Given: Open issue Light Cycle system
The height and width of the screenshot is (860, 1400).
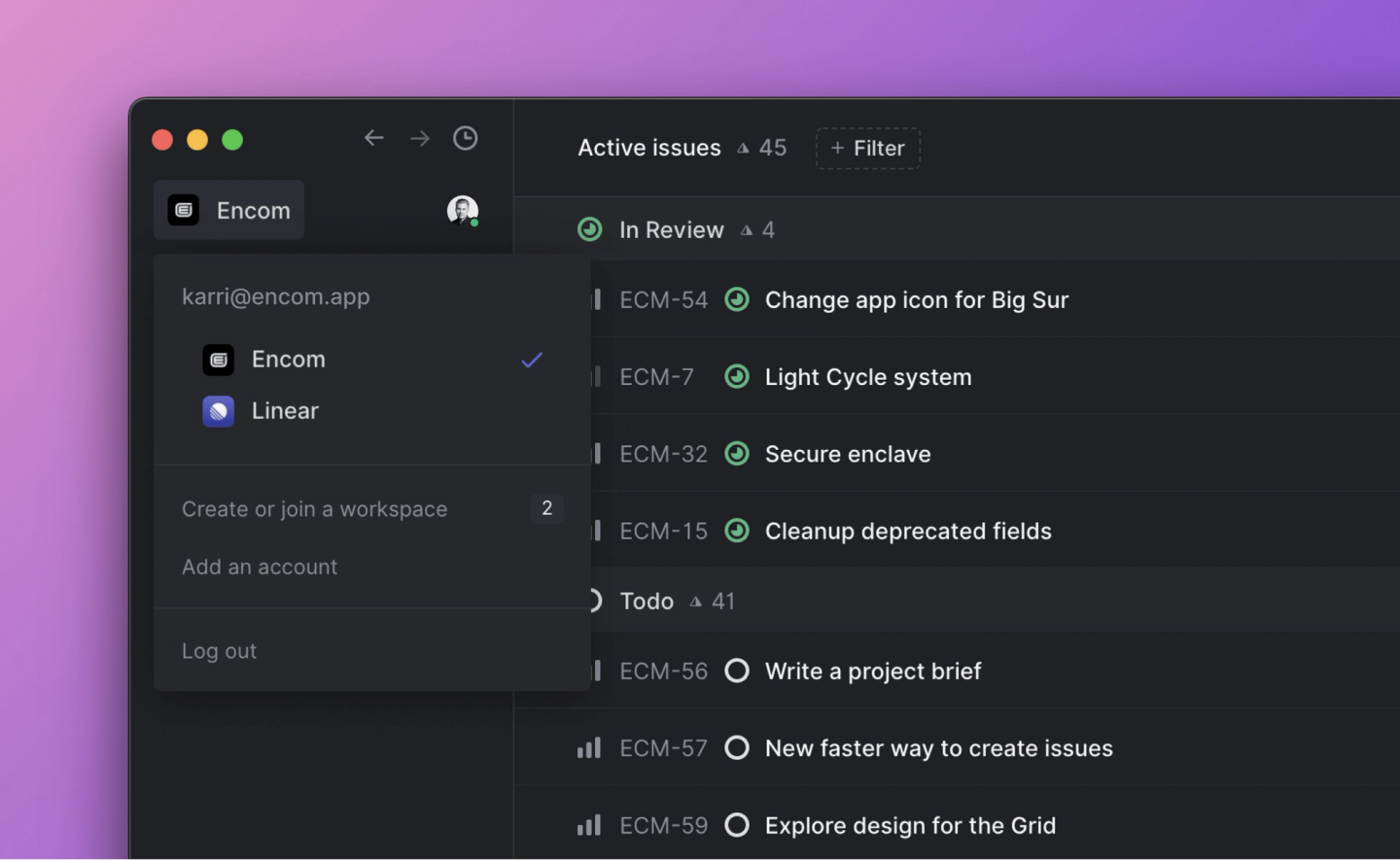Looking at the screenshot, I should point(867,377).
